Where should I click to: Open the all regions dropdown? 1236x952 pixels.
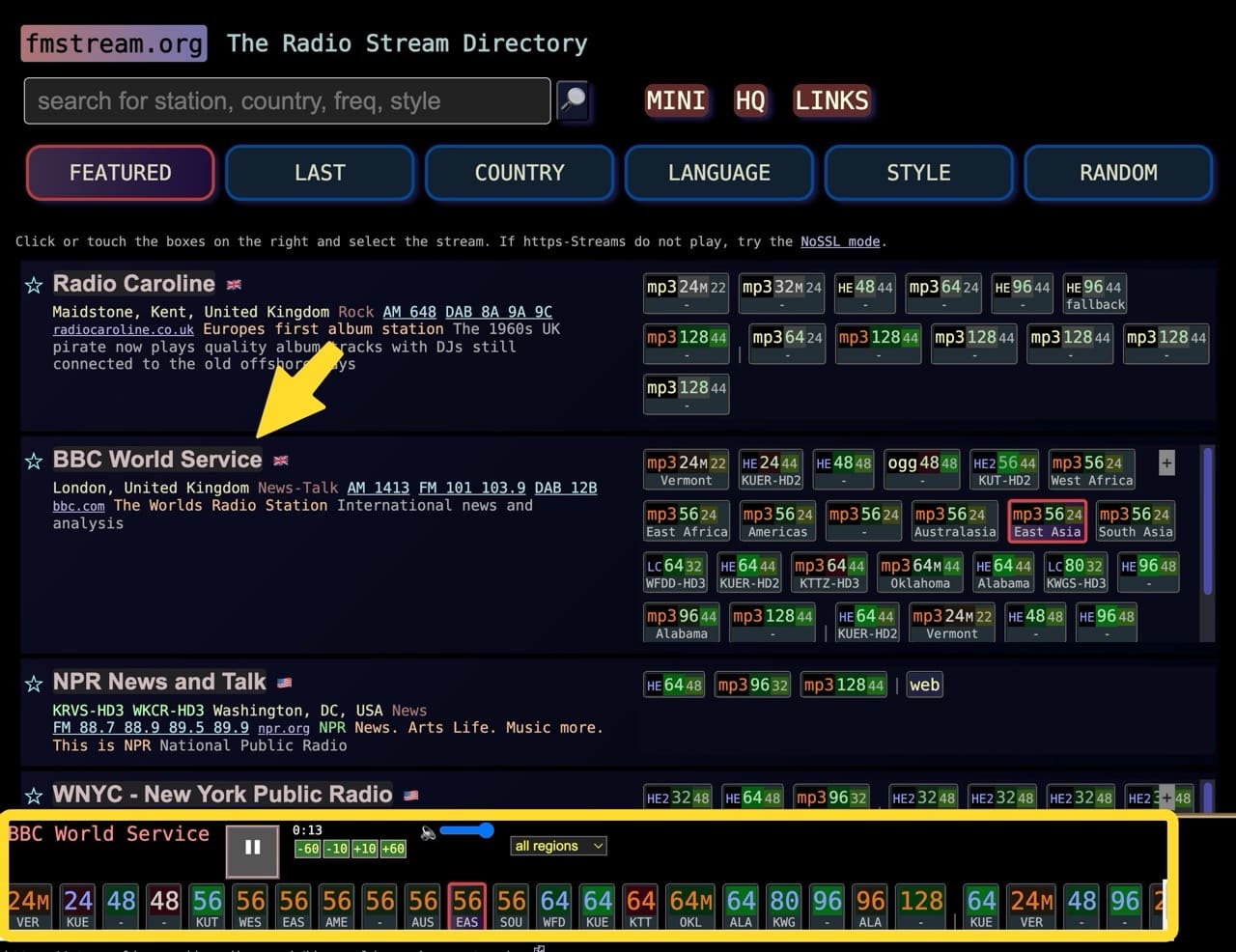pyautogui.click(x=558, y=846)
